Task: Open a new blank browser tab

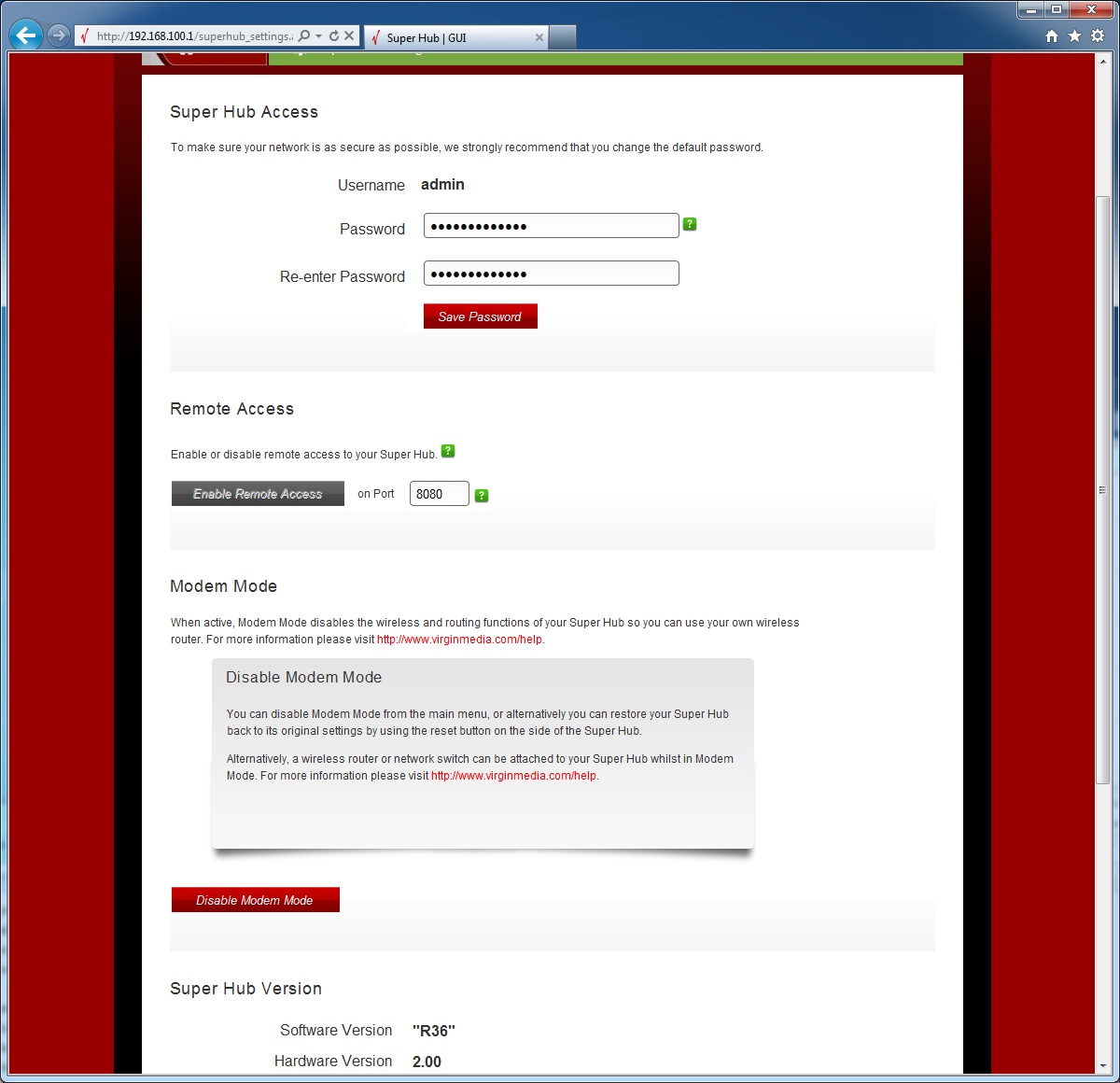Action: click(562, 37)
